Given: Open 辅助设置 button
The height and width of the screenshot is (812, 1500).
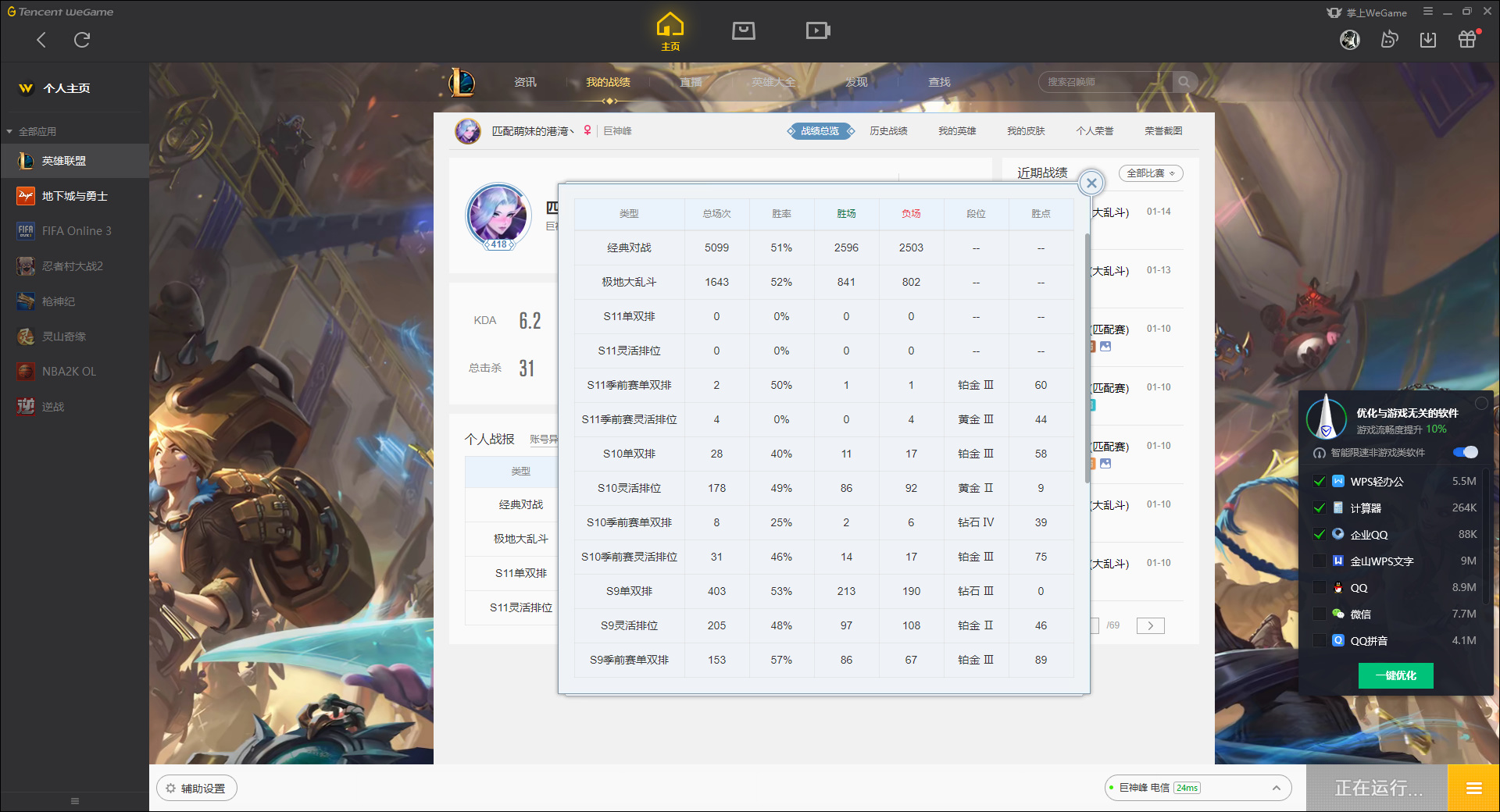Looking at the screenshot, I should click(x=197, y=789).
